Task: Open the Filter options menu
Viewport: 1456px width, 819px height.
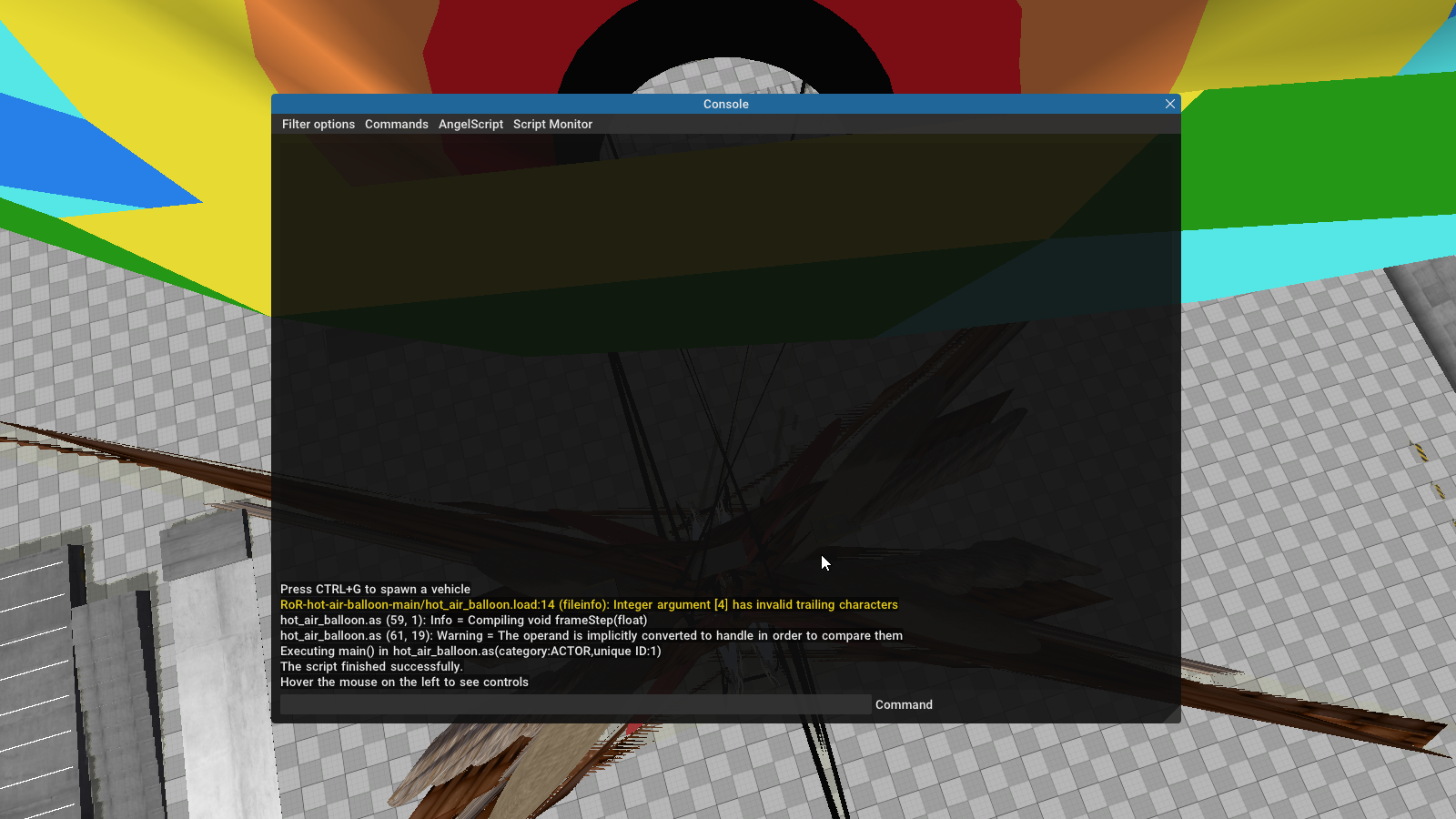Action: 318,125
